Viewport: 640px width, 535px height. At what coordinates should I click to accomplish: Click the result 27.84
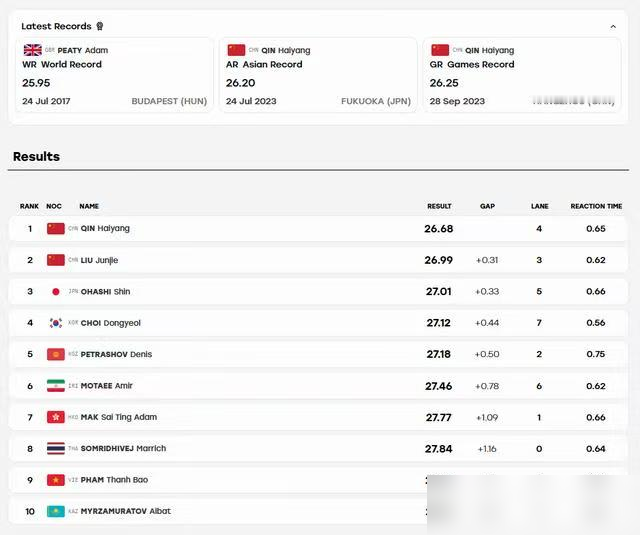pos(439,449)
